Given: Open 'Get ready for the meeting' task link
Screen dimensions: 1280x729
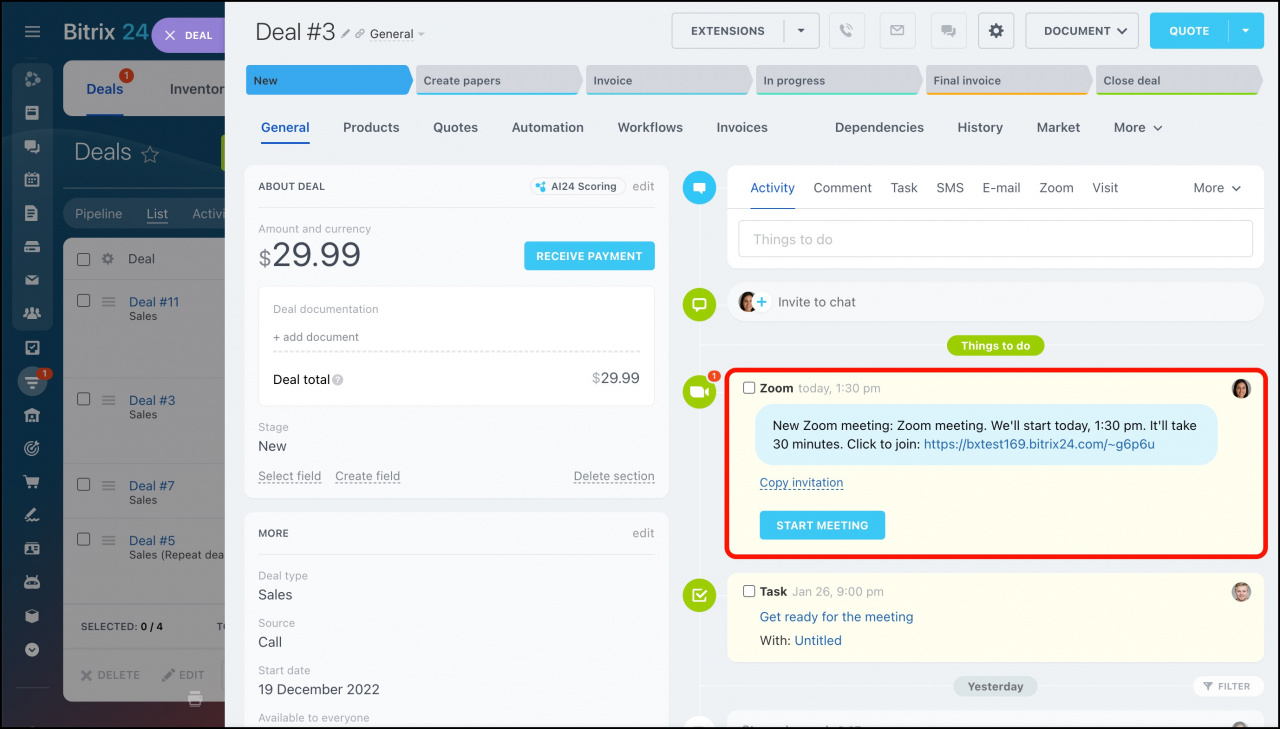Looking at the screenshot, I should coord(836,617).
